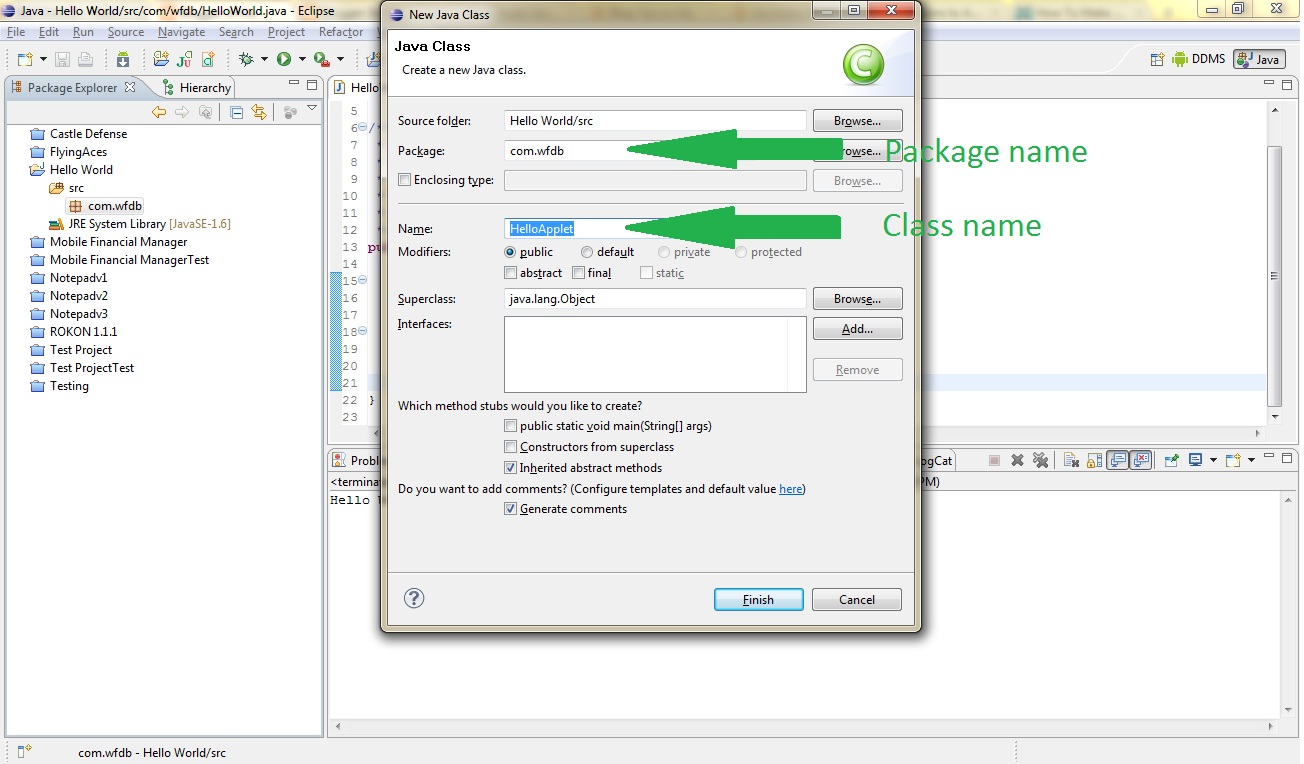Open Package Explorer view menu triangle
Image resolution: width=1304 pixels, height=764 pixels.
[312, 108]
